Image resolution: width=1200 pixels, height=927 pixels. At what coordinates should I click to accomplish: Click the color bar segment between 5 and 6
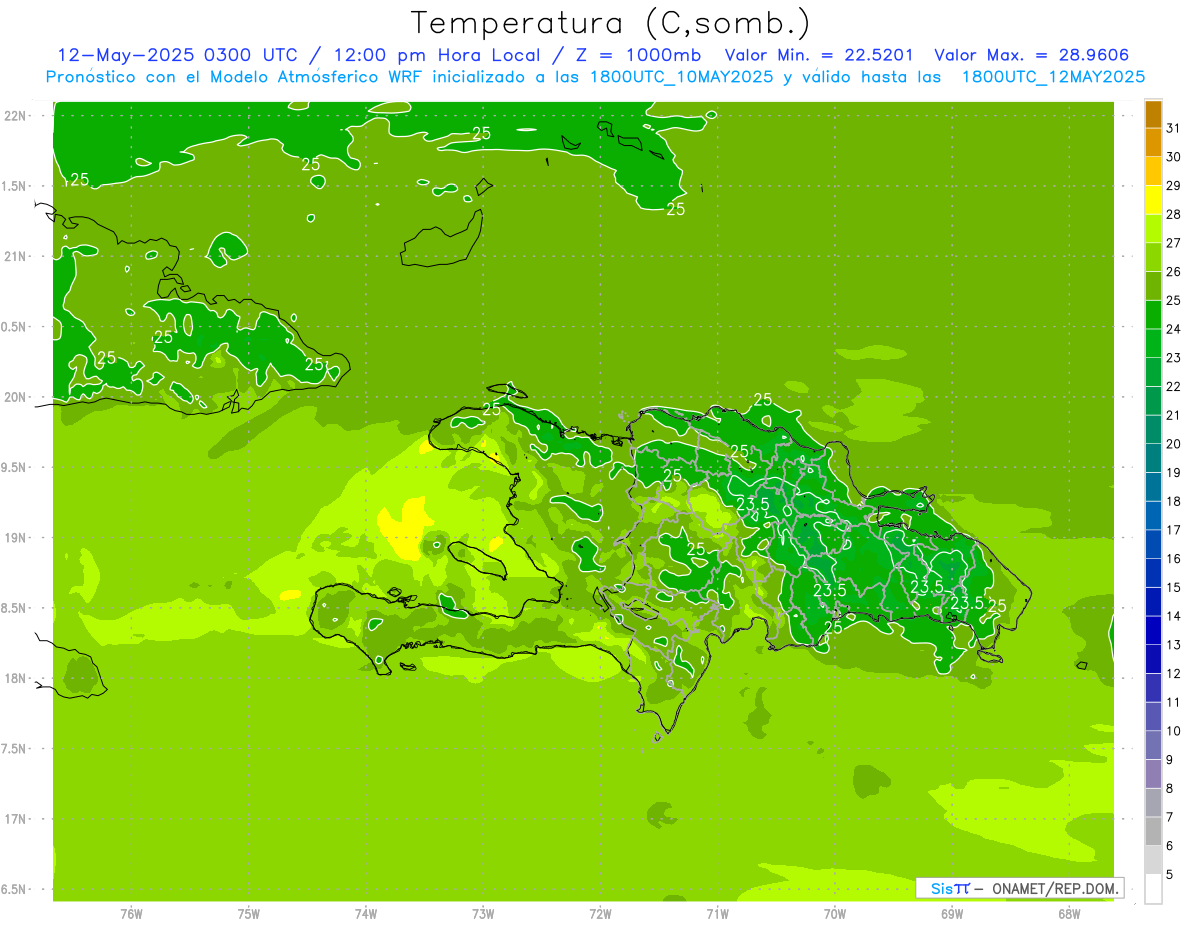coord(1153,860)
